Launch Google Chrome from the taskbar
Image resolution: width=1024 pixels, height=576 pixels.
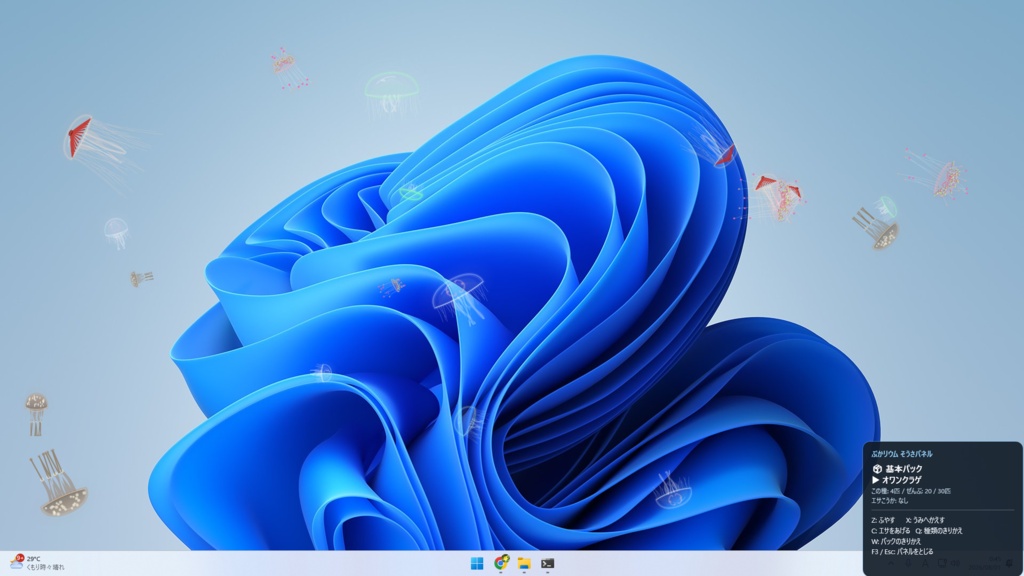coord(501,563)
